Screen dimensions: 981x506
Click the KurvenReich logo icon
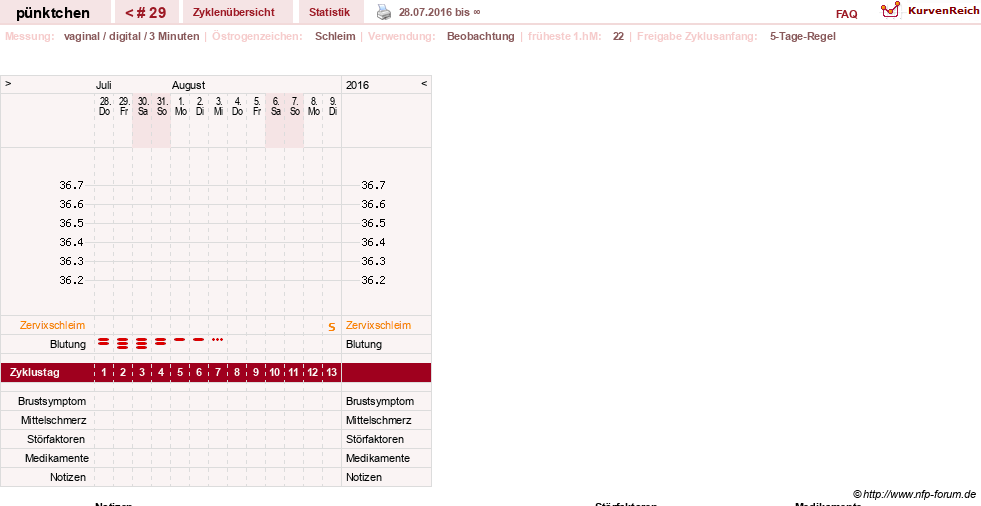pyautogui.click(x=890, y=10)
